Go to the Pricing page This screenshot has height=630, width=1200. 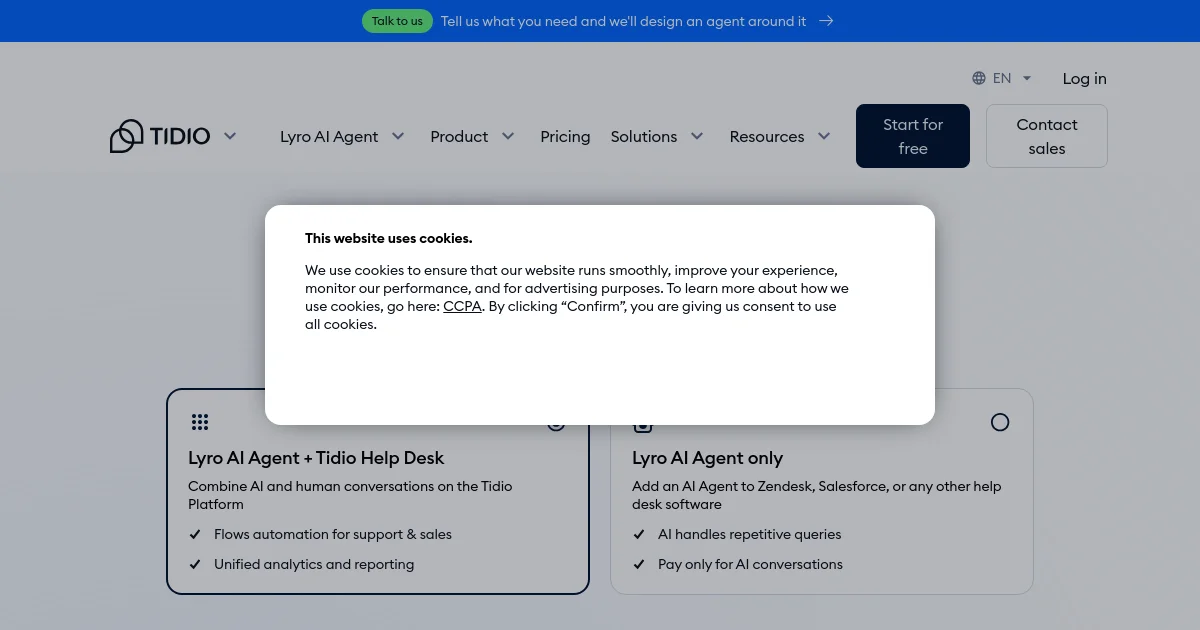click(565, 136)
